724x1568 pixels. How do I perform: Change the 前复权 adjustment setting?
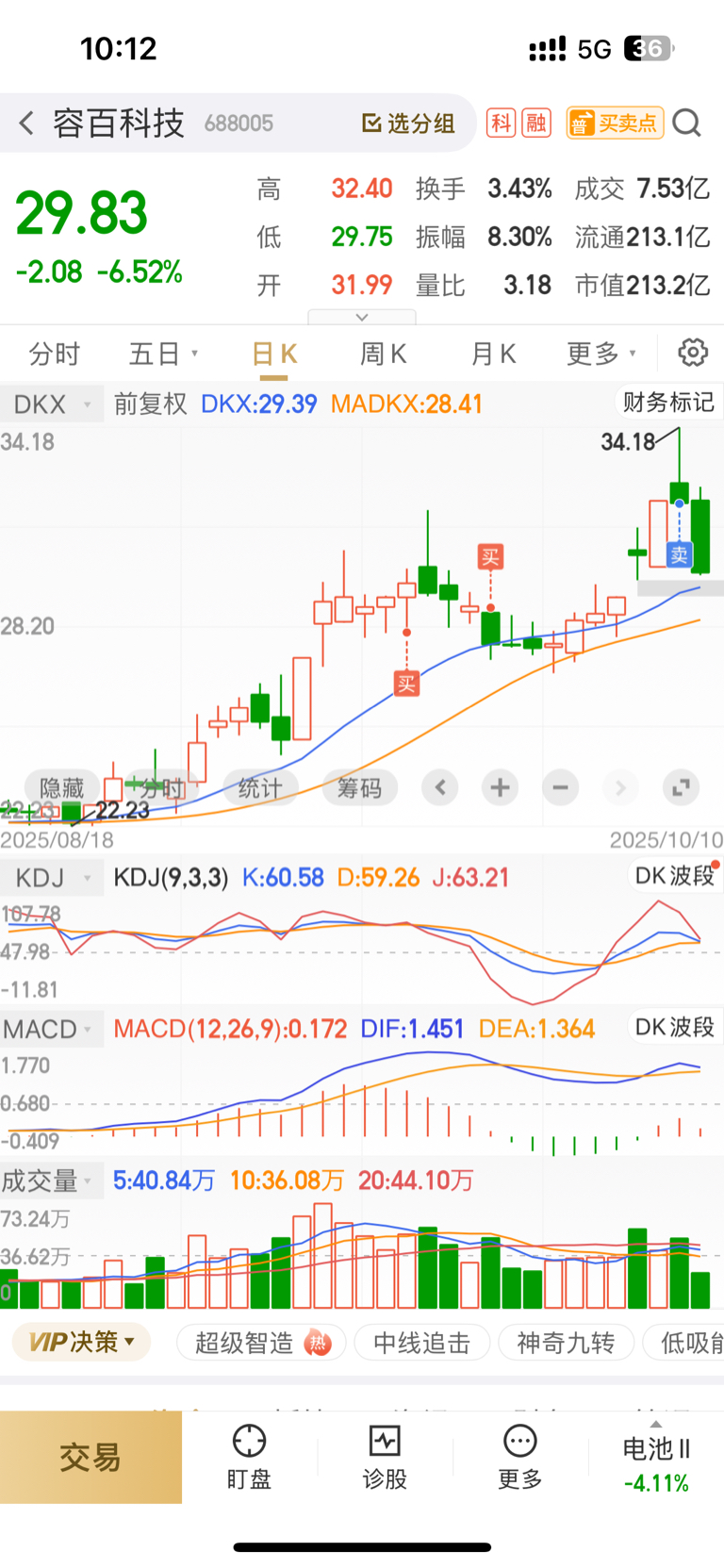click(151, 404)
